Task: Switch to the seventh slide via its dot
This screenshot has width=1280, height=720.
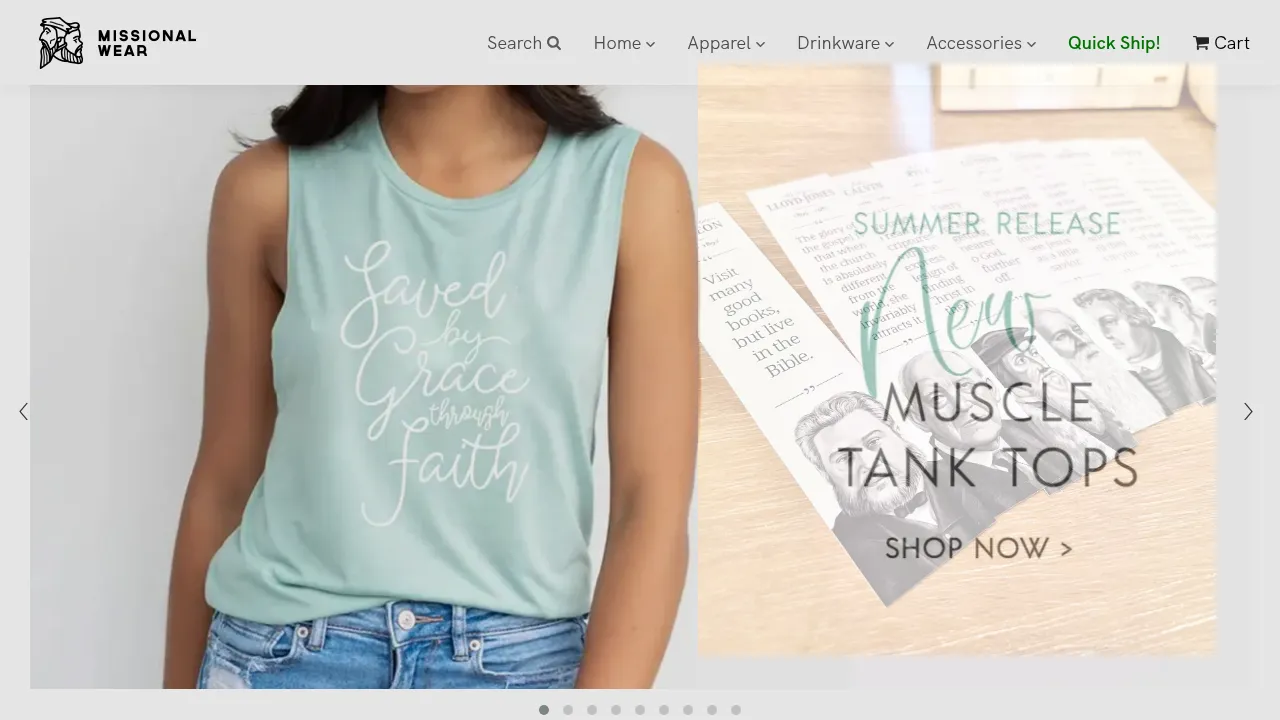Action: pyautogui.click(x=688, y=710)
